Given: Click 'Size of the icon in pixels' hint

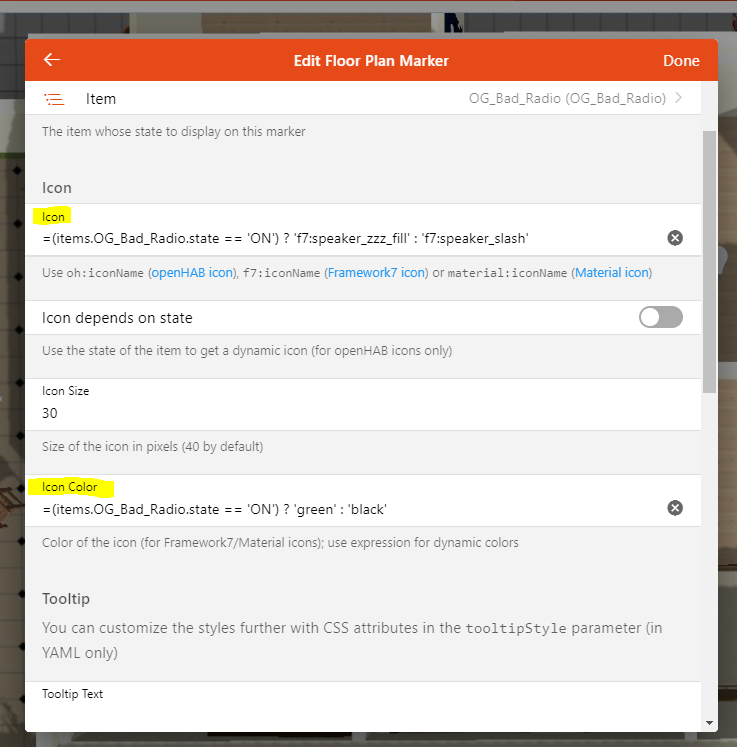Looking at the screenshot, I should click(152, 446).
